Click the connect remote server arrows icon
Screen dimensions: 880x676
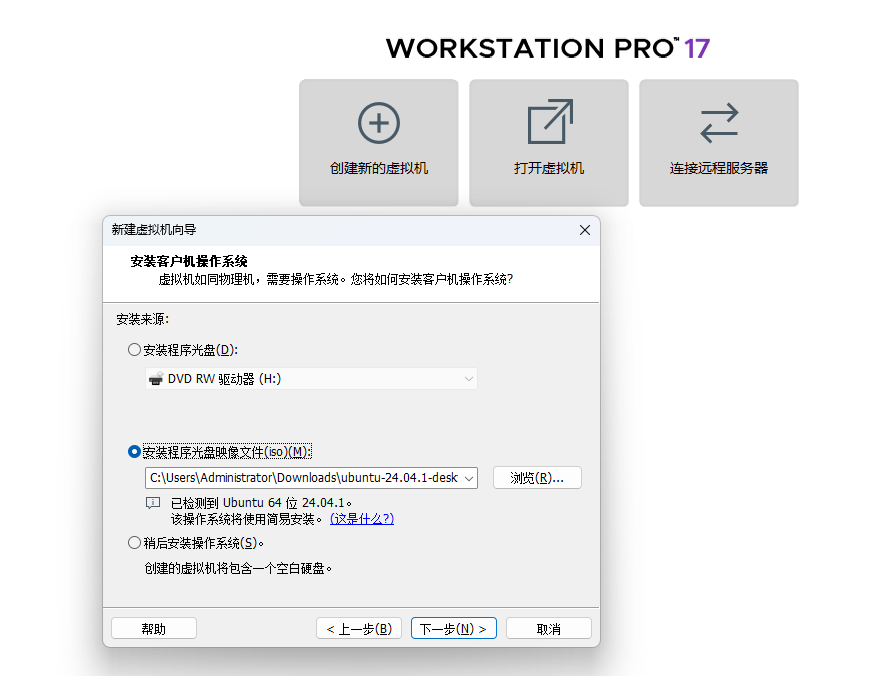[x=719, y=123]
